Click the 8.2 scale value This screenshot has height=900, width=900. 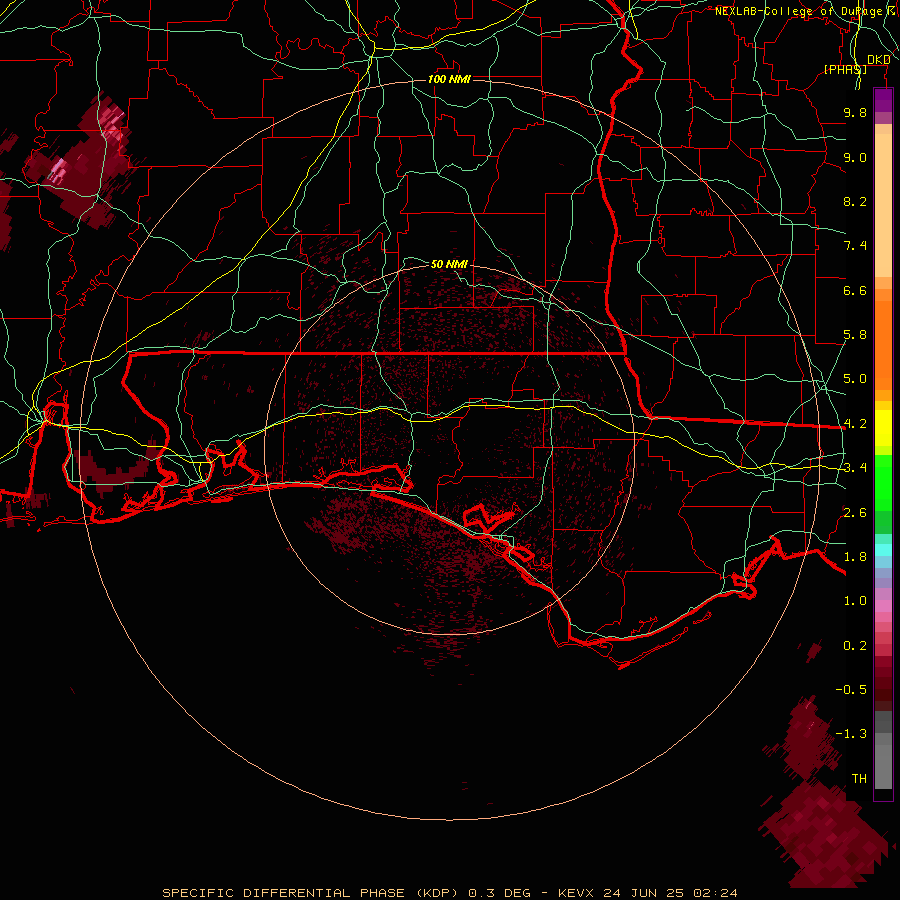[x=855, y=201]
